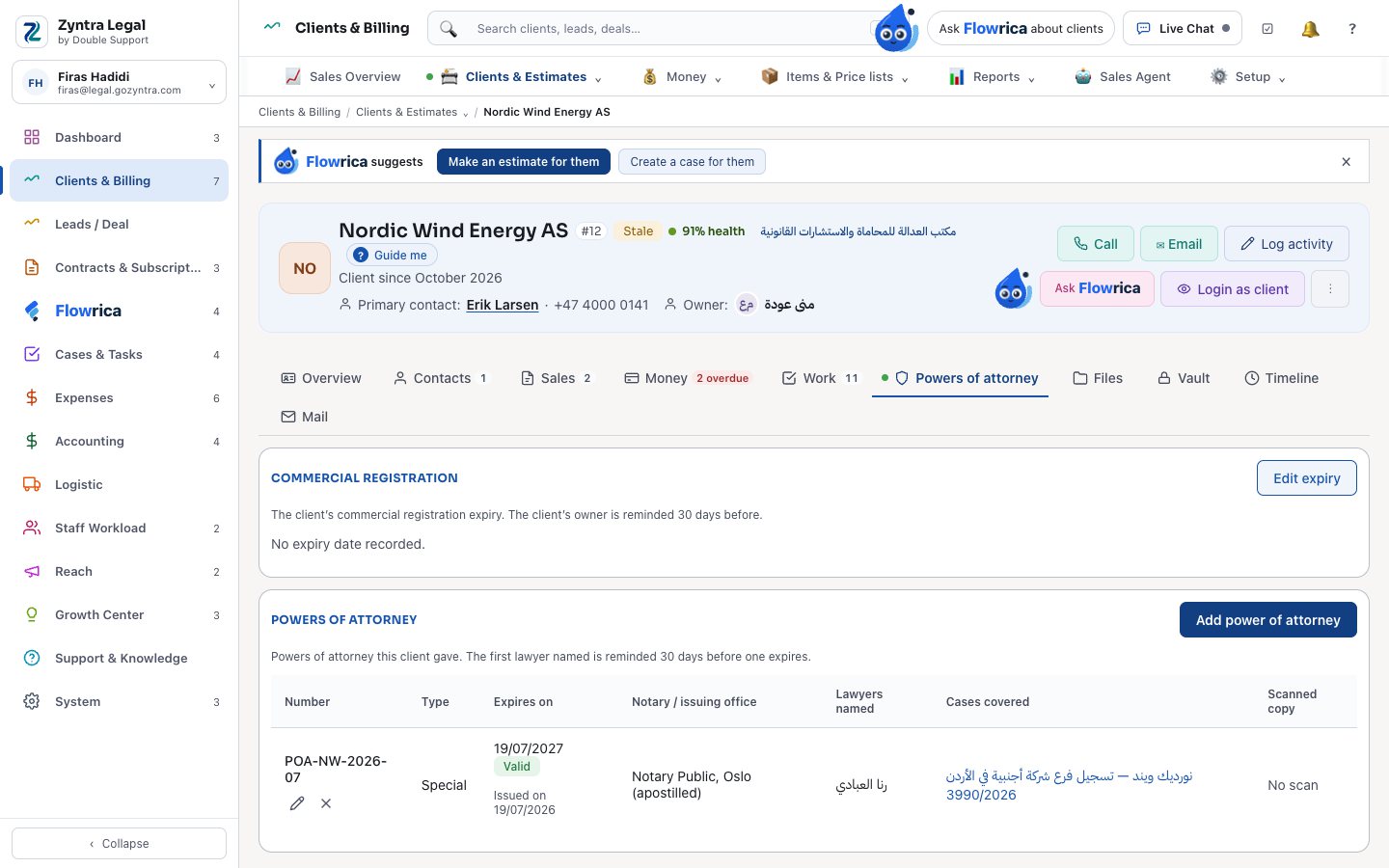Viewport: 1389px width, 868px height.
Task: Open the Money tab with 2 overdue
Action: click(x=687, y=378)
